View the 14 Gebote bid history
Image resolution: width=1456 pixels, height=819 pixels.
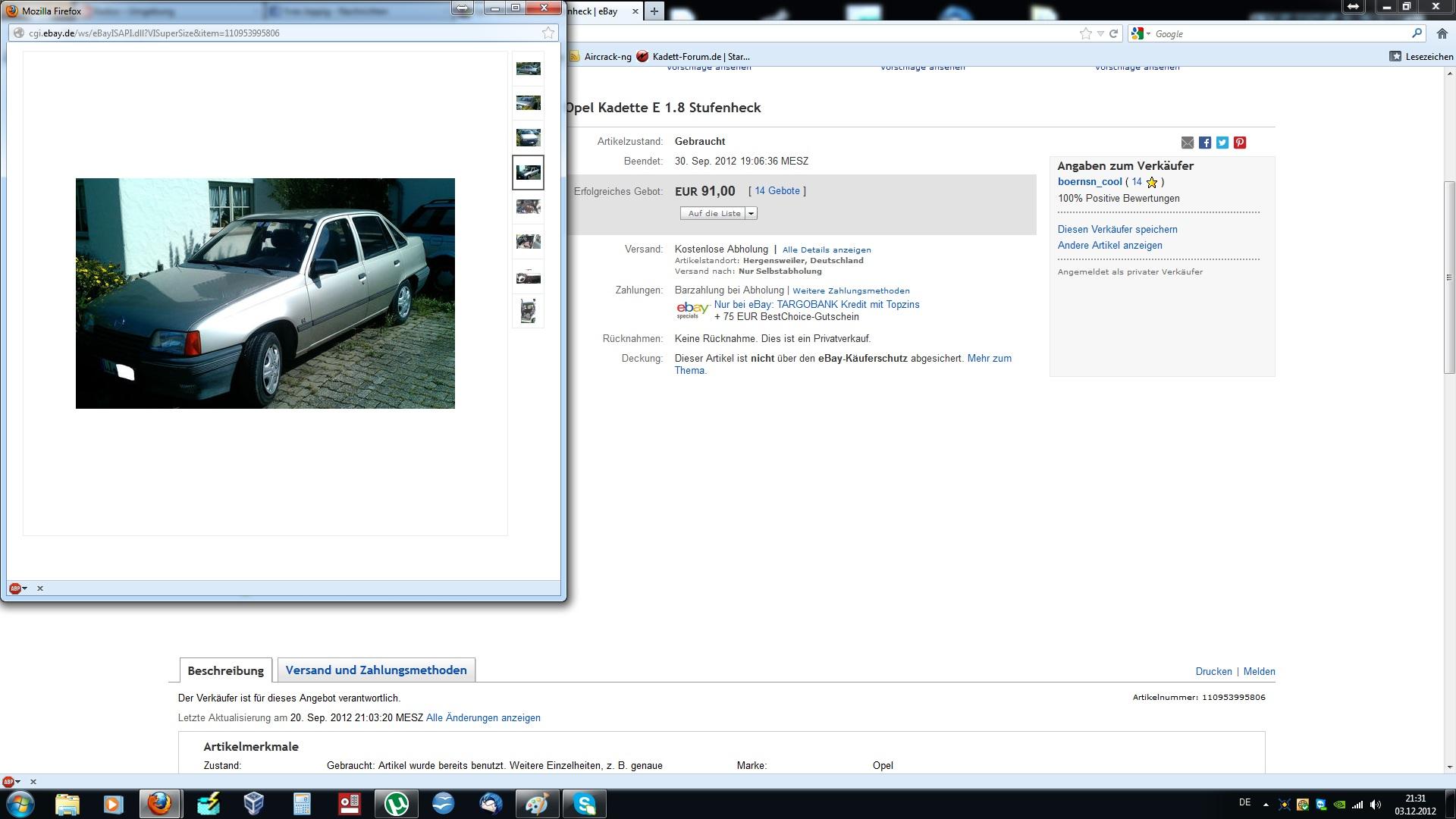[777, 191]
